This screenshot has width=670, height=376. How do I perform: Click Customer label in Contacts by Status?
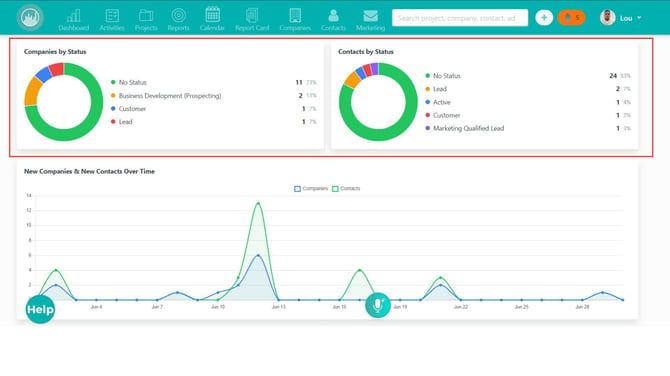point(447,115)
